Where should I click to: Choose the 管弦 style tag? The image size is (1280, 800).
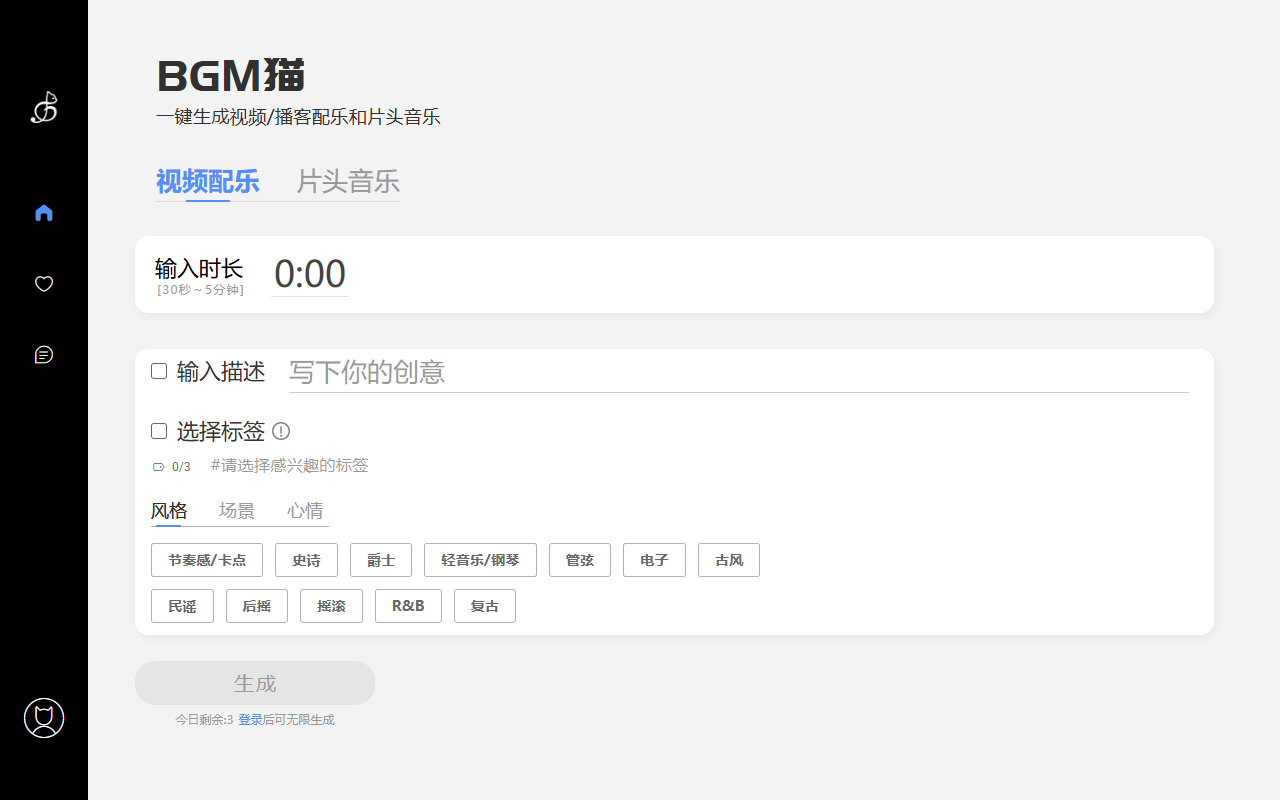click(580, 560)
